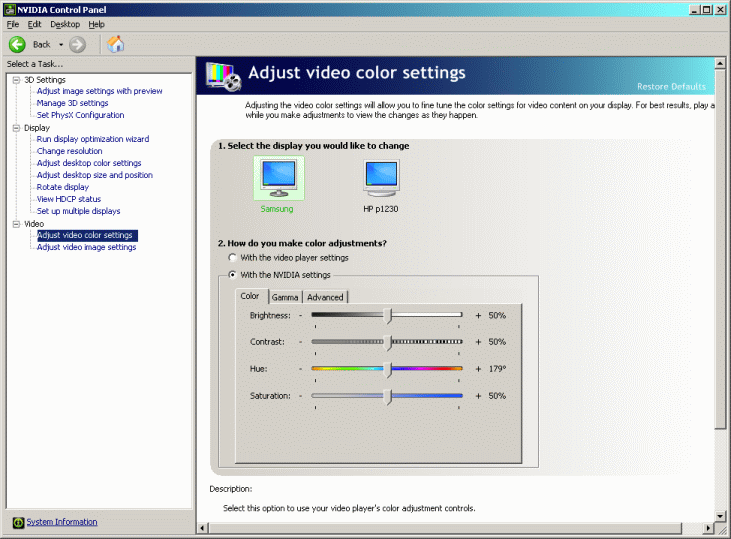Click the vertical scrollbar down arrow

[720, 516]
